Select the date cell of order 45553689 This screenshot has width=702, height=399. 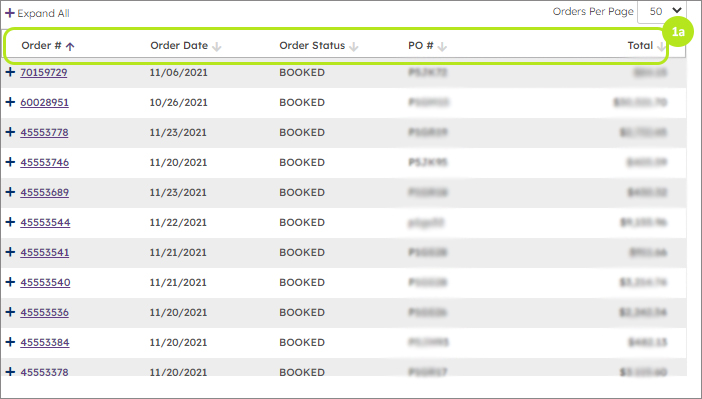[x=178, y=193]
